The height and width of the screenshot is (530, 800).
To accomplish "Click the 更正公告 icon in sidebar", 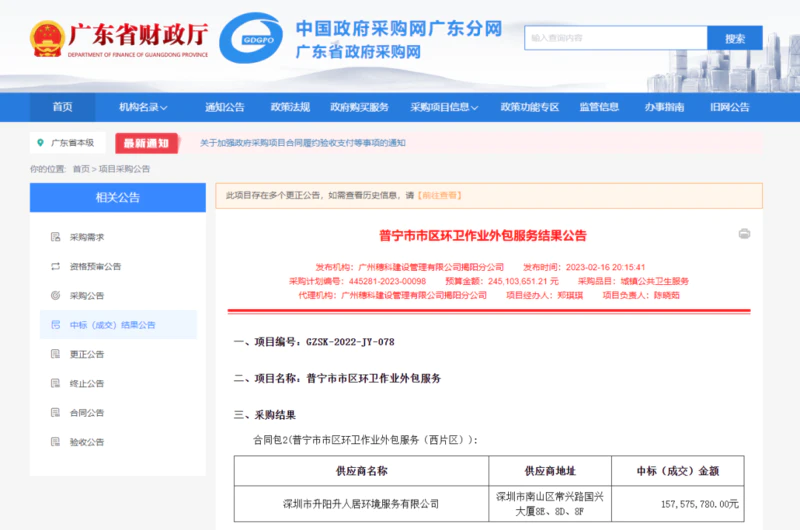I will click(x=55, y=354).
